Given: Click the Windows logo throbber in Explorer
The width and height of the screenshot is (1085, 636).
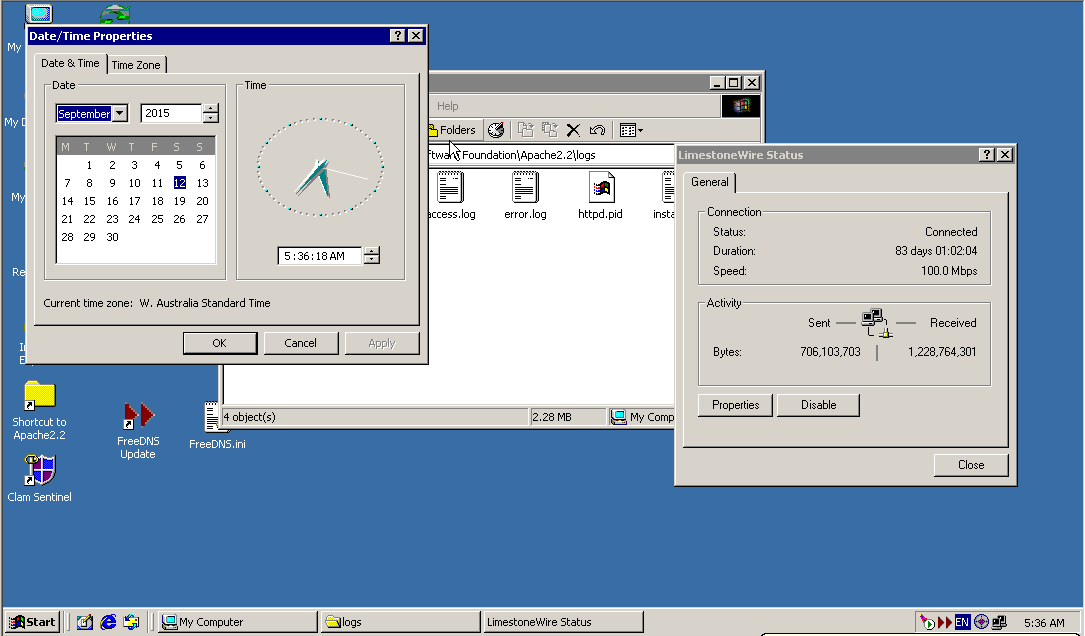Looking at the screenshot, I should pyautogui.click(x=741, y=106).
